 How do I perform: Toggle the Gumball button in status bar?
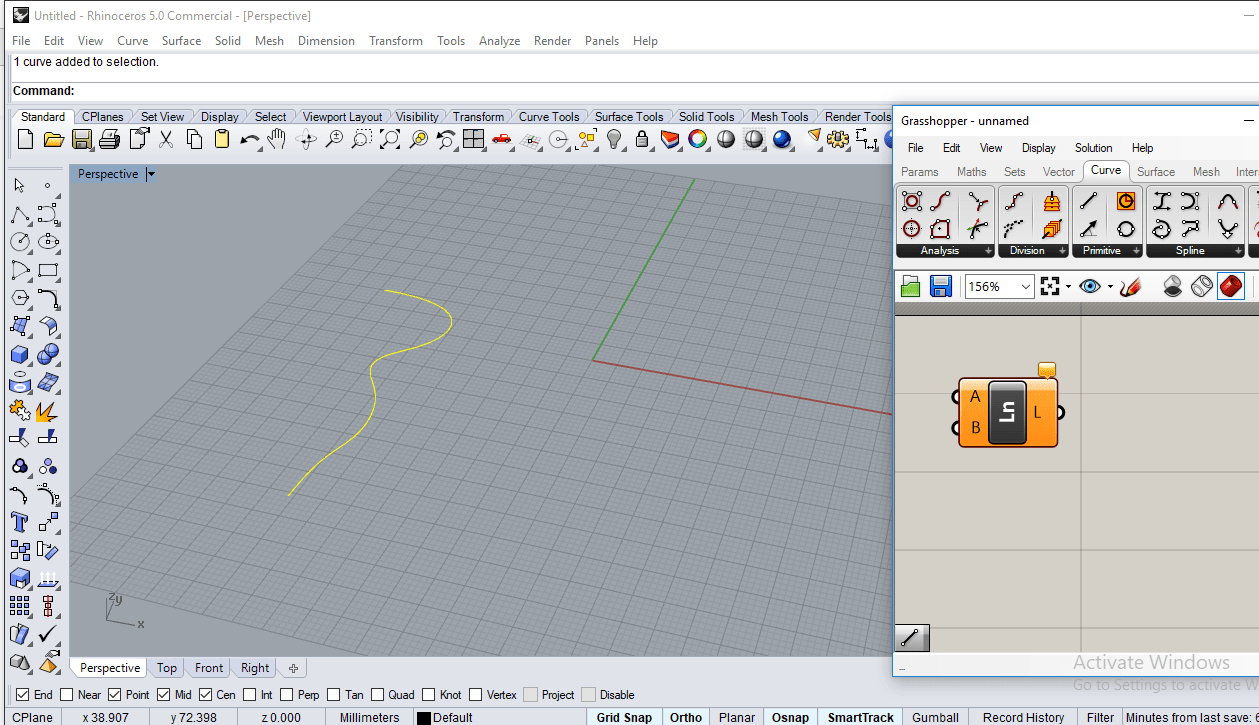[935, 717]
